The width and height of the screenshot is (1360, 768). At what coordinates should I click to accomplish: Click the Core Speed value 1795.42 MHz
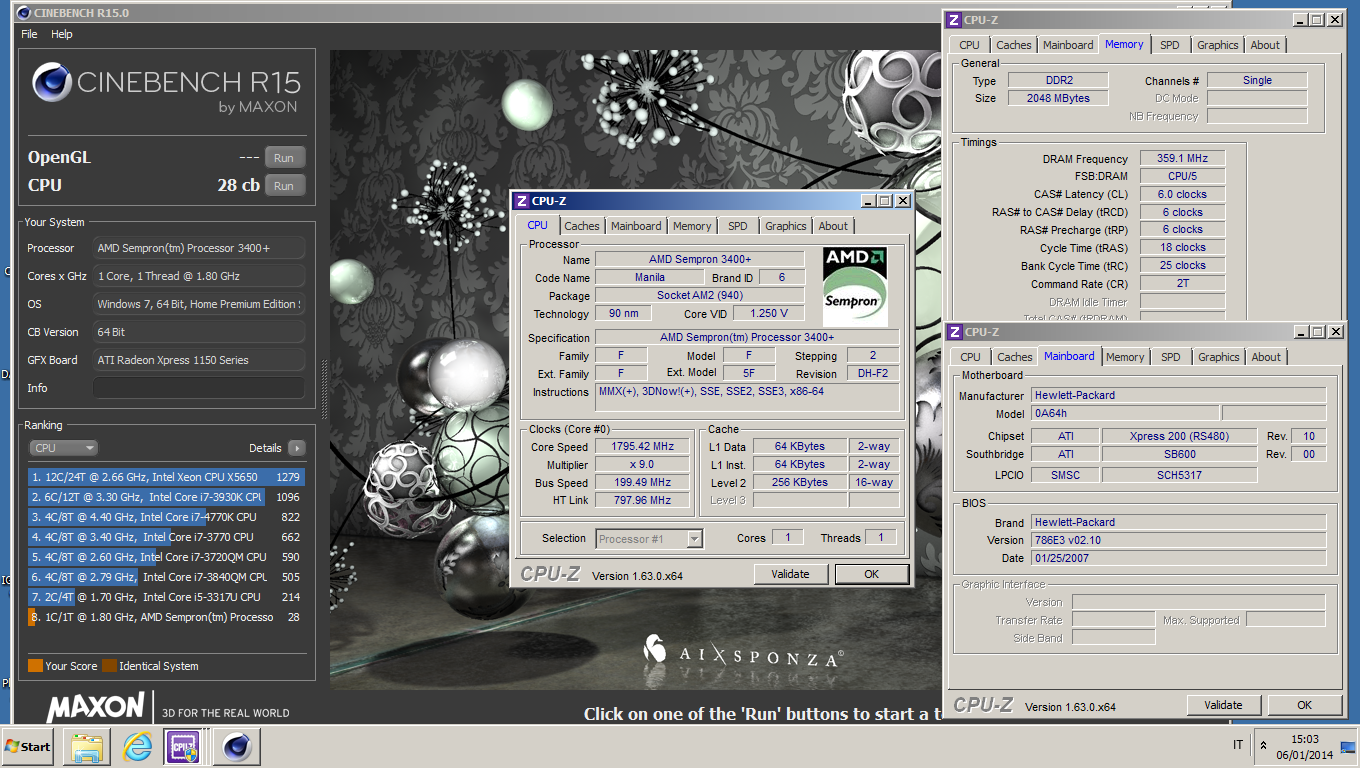(x=642, y=447)
